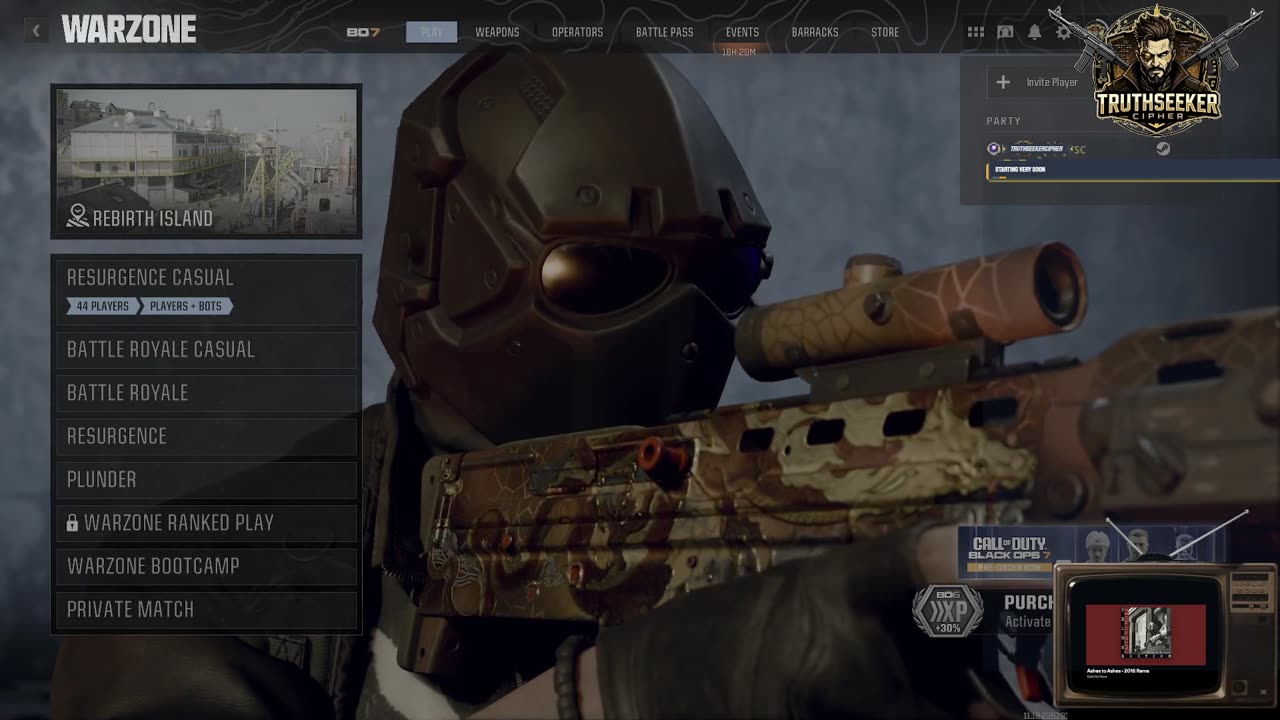The image size is (1280, 720).
Task: Select Battle Royale Casual mode
Action: pyautogui.click(x=206, y=350)
